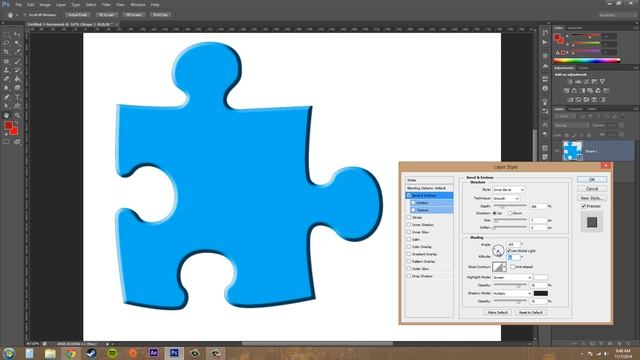Add a Brightness/Contrast adjustment
The image size is (640, 360).
(x=570, y=82)
